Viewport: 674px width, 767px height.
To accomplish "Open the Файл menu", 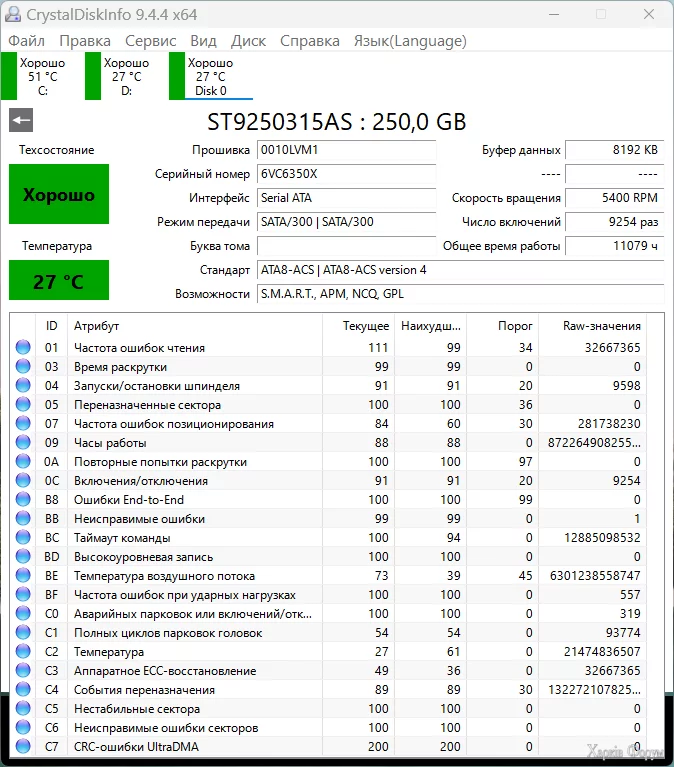I will (26, 41).
